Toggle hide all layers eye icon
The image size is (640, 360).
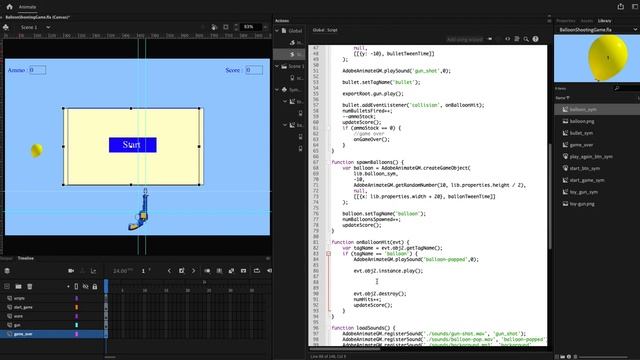pyautogui.click(x=85, y=287)
